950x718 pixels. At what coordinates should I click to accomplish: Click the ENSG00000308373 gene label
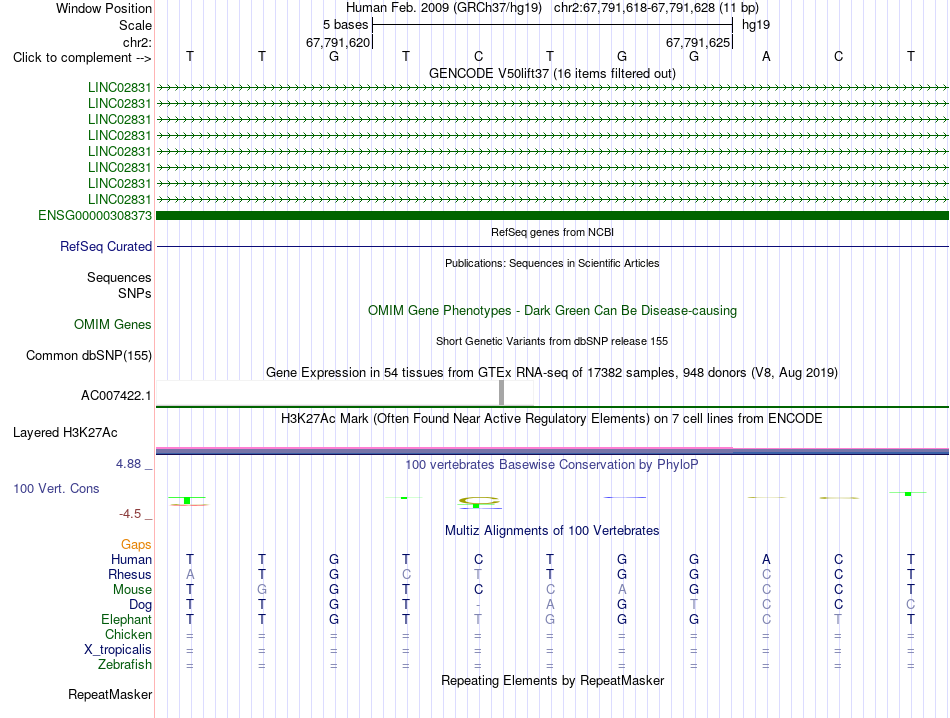tap(95, 216)
